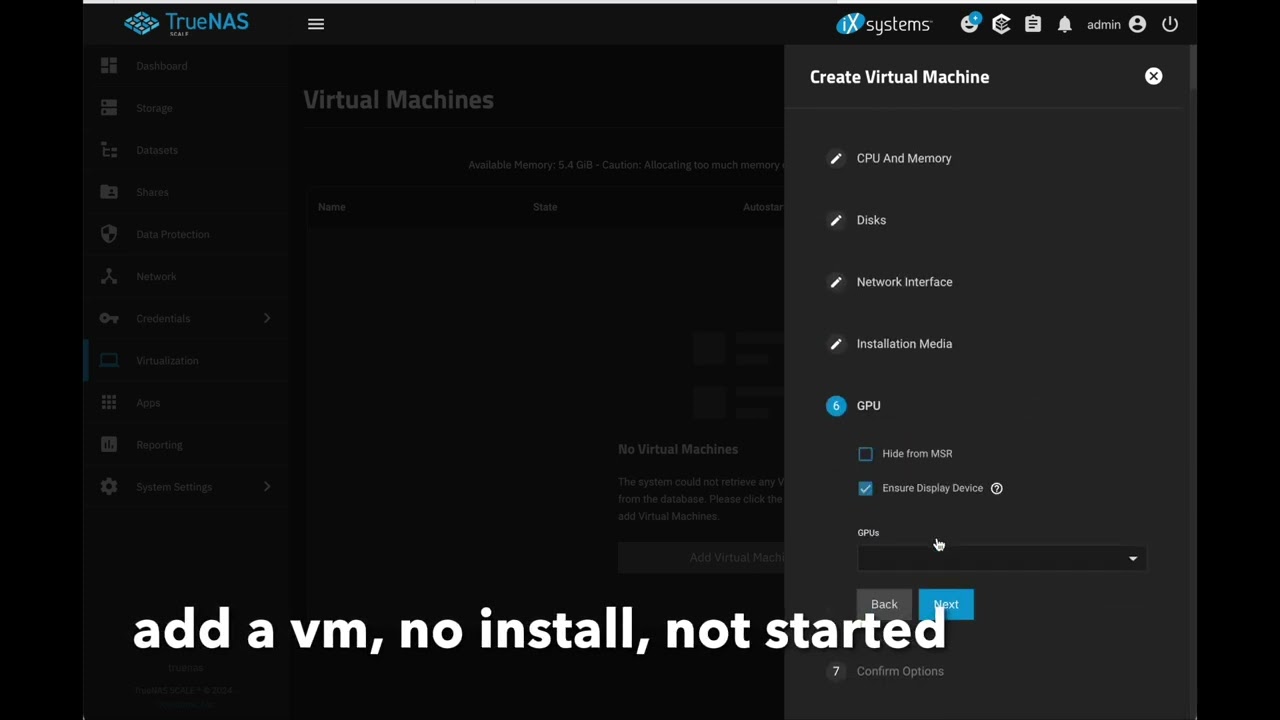Click the help icon beside Ensure Display Device
This screenshot has width=1280, height=720.
(996, 488)
